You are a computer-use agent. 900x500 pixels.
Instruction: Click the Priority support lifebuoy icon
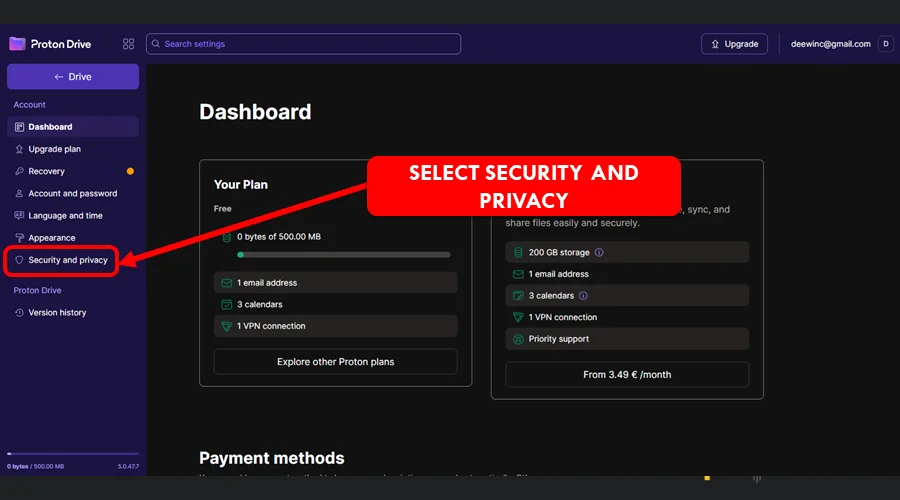tap(518, 339)
